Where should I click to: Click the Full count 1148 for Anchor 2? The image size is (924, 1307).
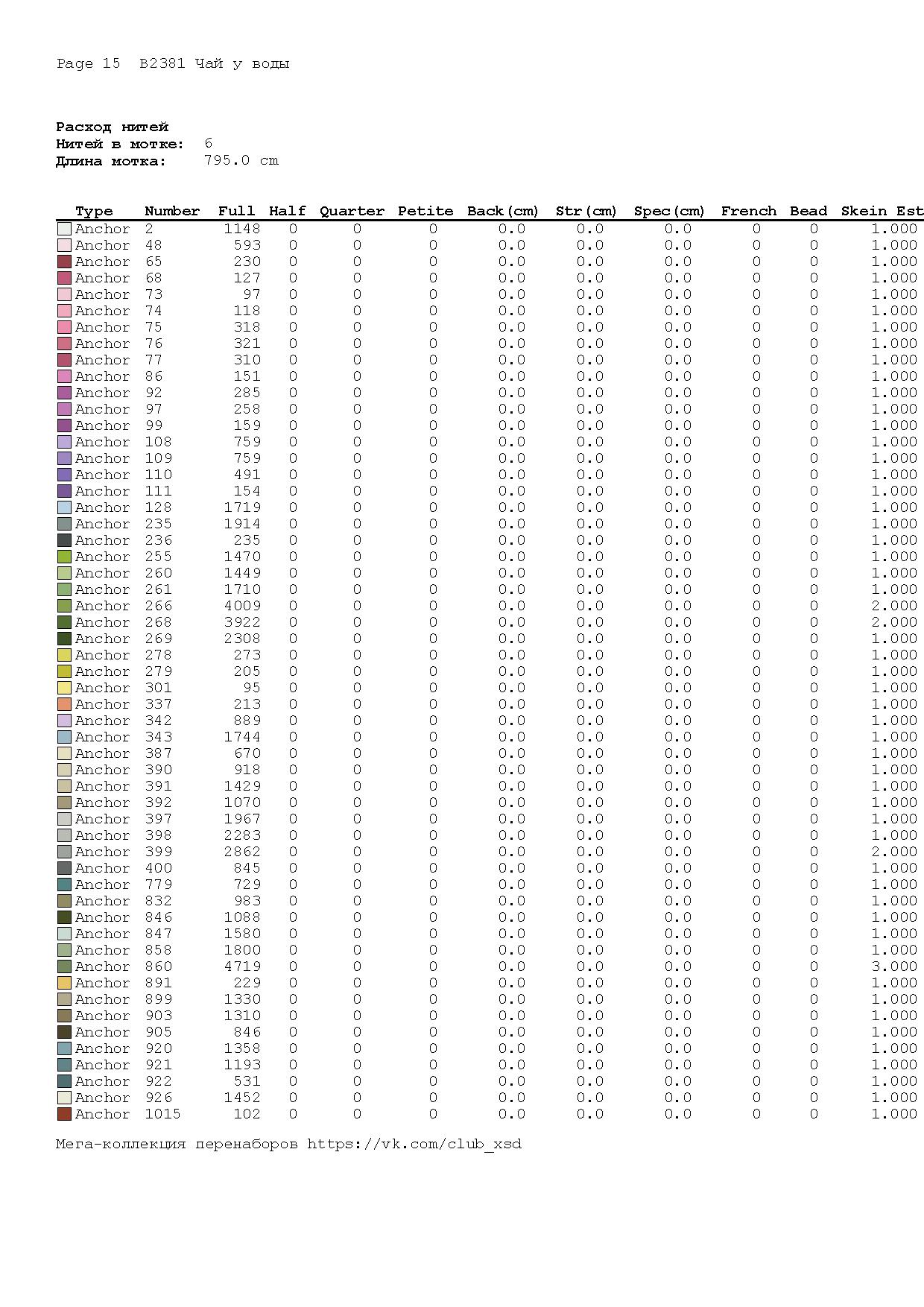242,229
